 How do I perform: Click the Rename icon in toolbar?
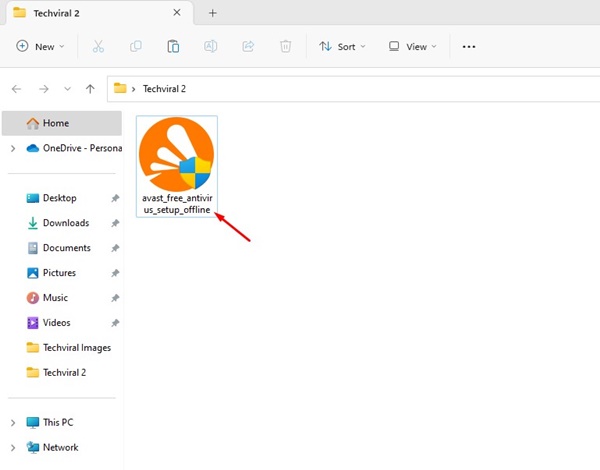point(210,47)
